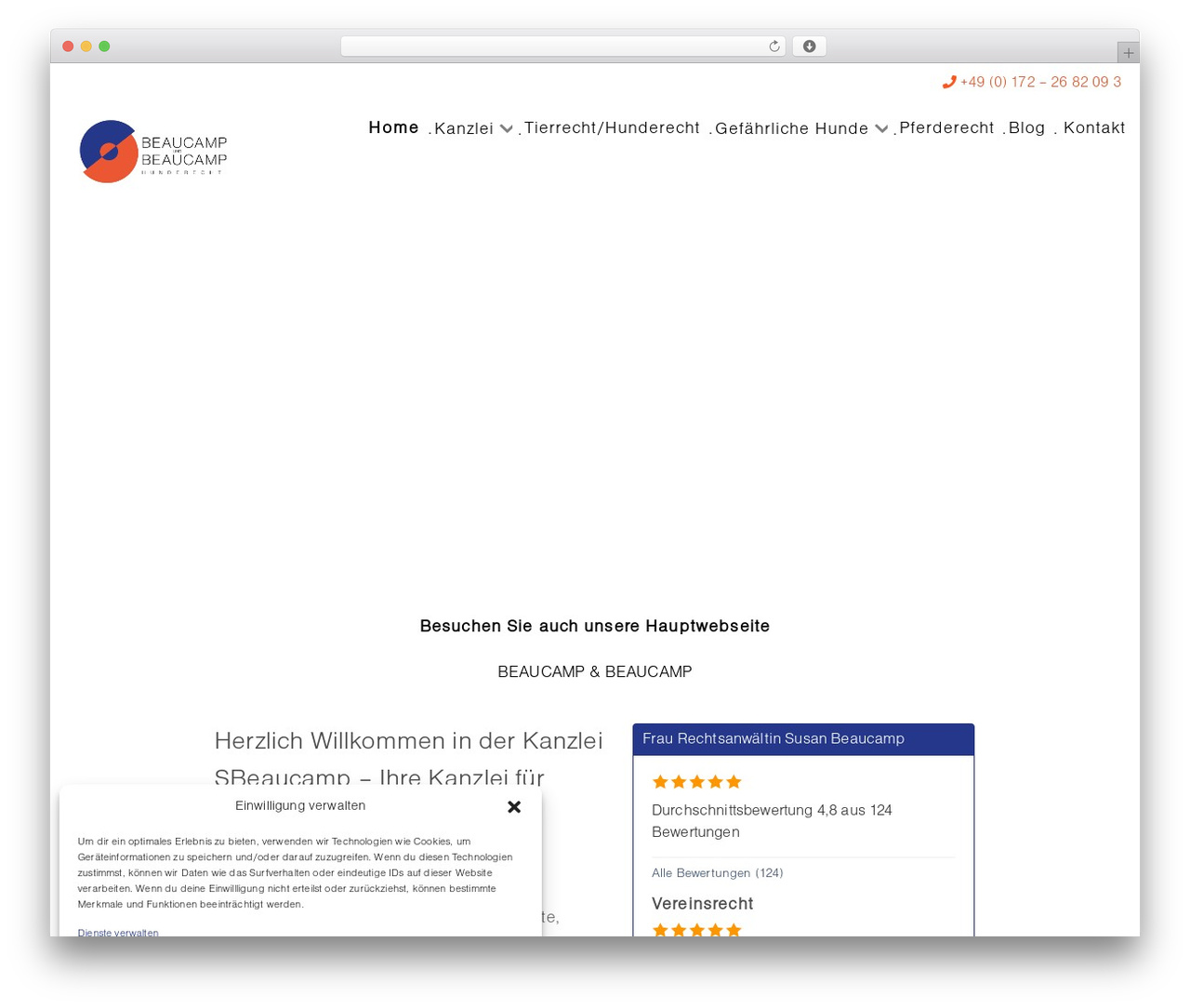This screenshot has width=1190, height=1008.
Task: Click the Vereinsrecht rating heading
Action: [703, 904]
